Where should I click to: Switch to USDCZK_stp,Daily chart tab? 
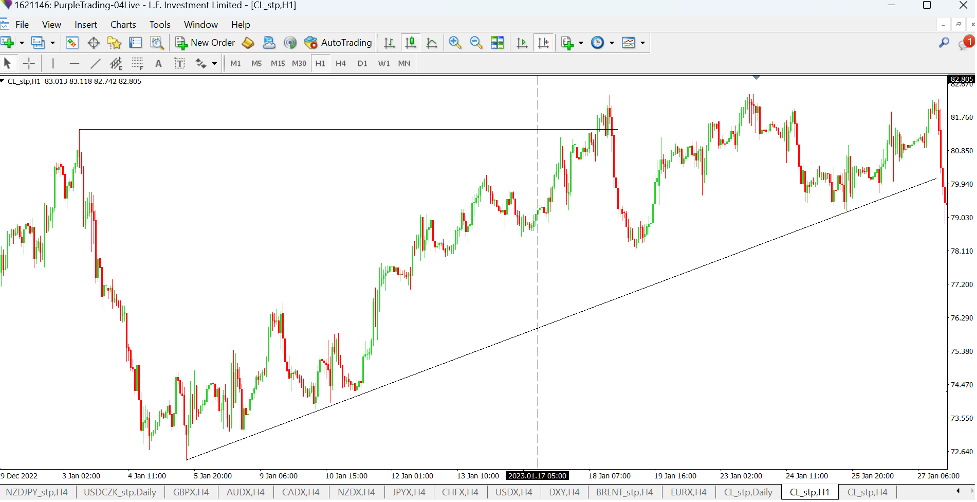(x=120, y=492)
